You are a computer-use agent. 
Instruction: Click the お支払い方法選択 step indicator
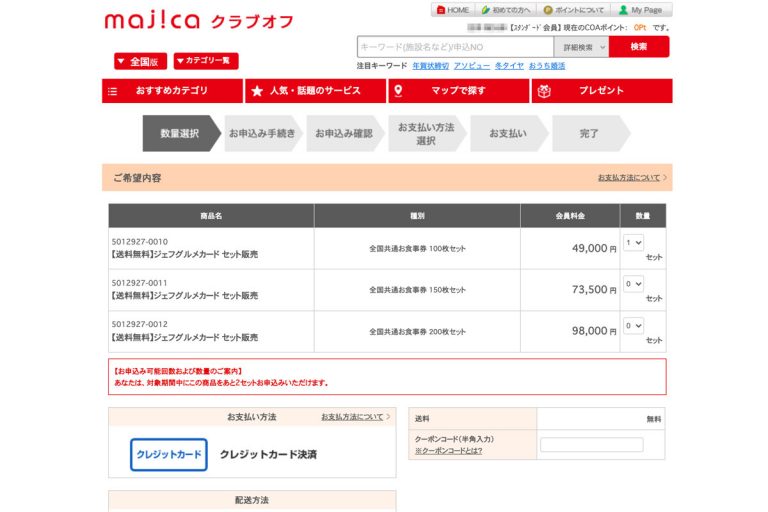click(x=427, y=133)
